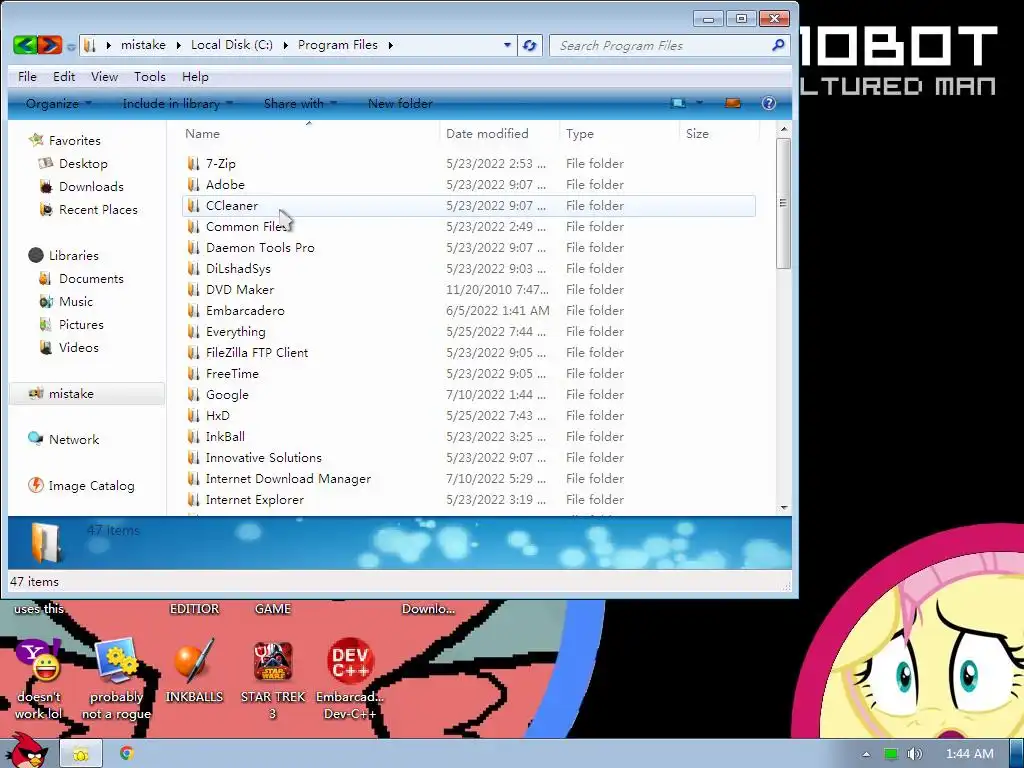Open the Share with dropdown
The image size is (1024, 768).
(300, 104)
